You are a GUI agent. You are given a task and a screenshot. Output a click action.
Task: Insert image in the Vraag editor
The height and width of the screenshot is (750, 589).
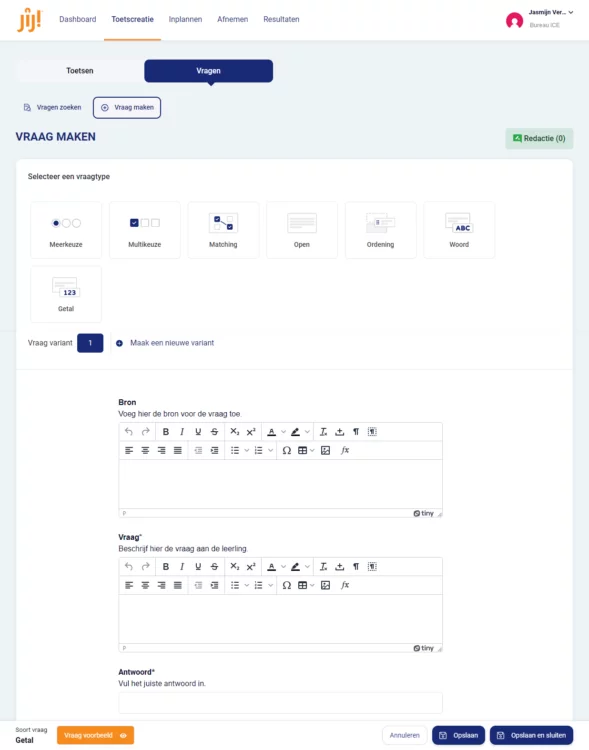(x=325, y=585)
